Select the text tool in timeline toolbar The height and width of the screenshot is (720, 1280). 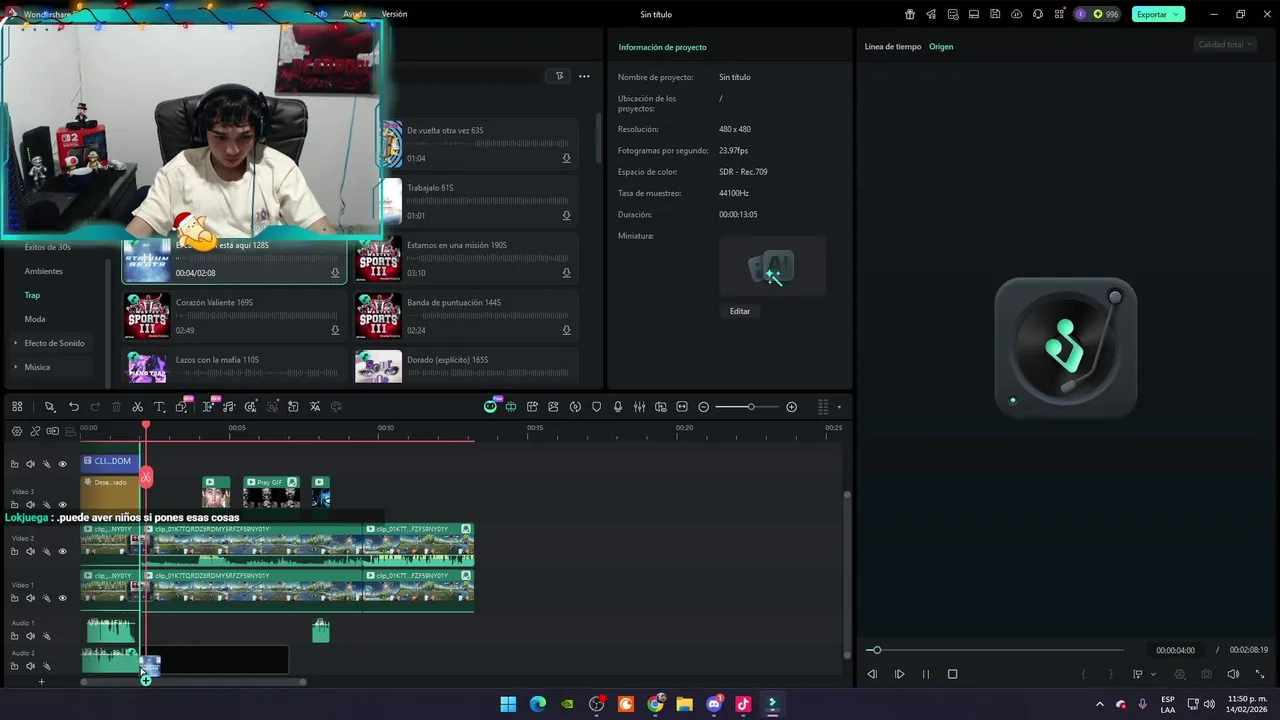159,407
